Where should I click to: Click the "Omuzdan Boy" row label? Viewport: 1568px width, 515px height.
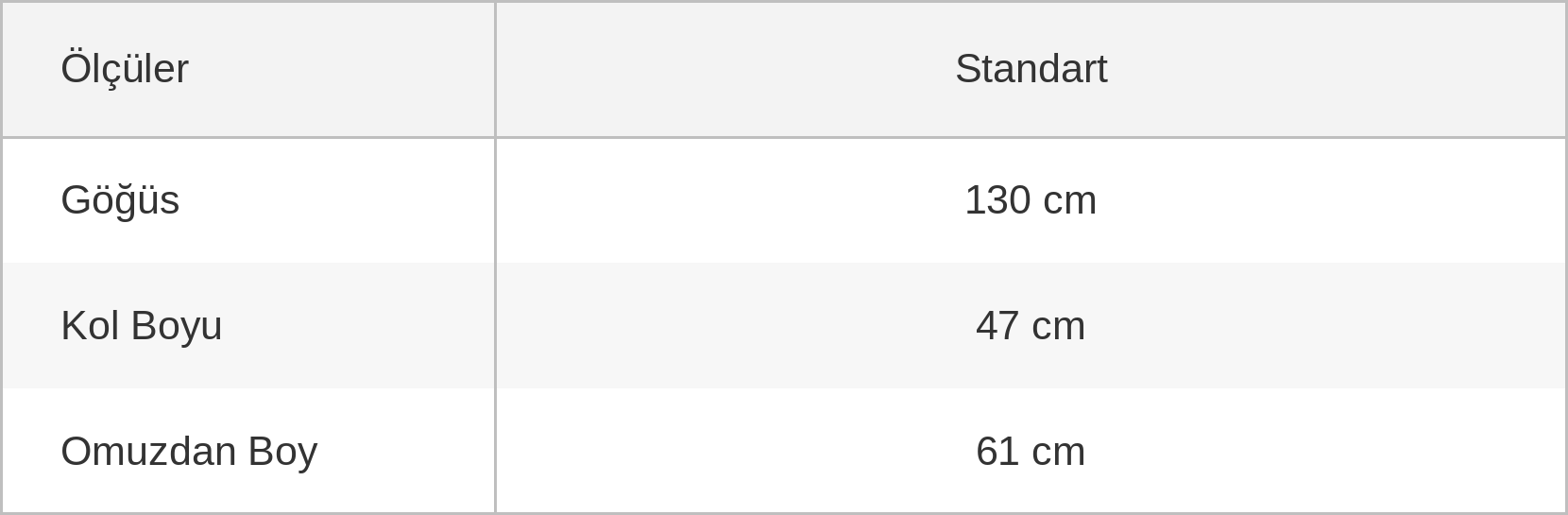[189, 452]
